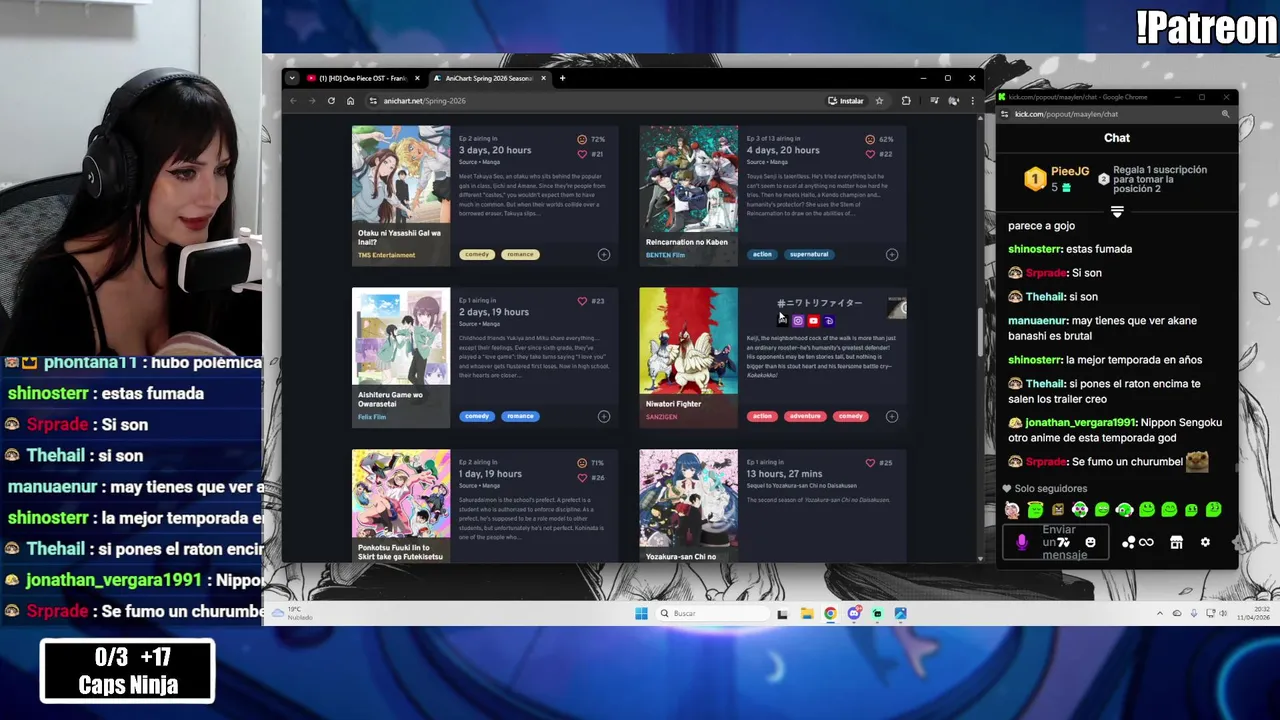This screenshot has height=720, width=1280.
Task: Close the One Piece OST tab
Action: coord(417,78)
